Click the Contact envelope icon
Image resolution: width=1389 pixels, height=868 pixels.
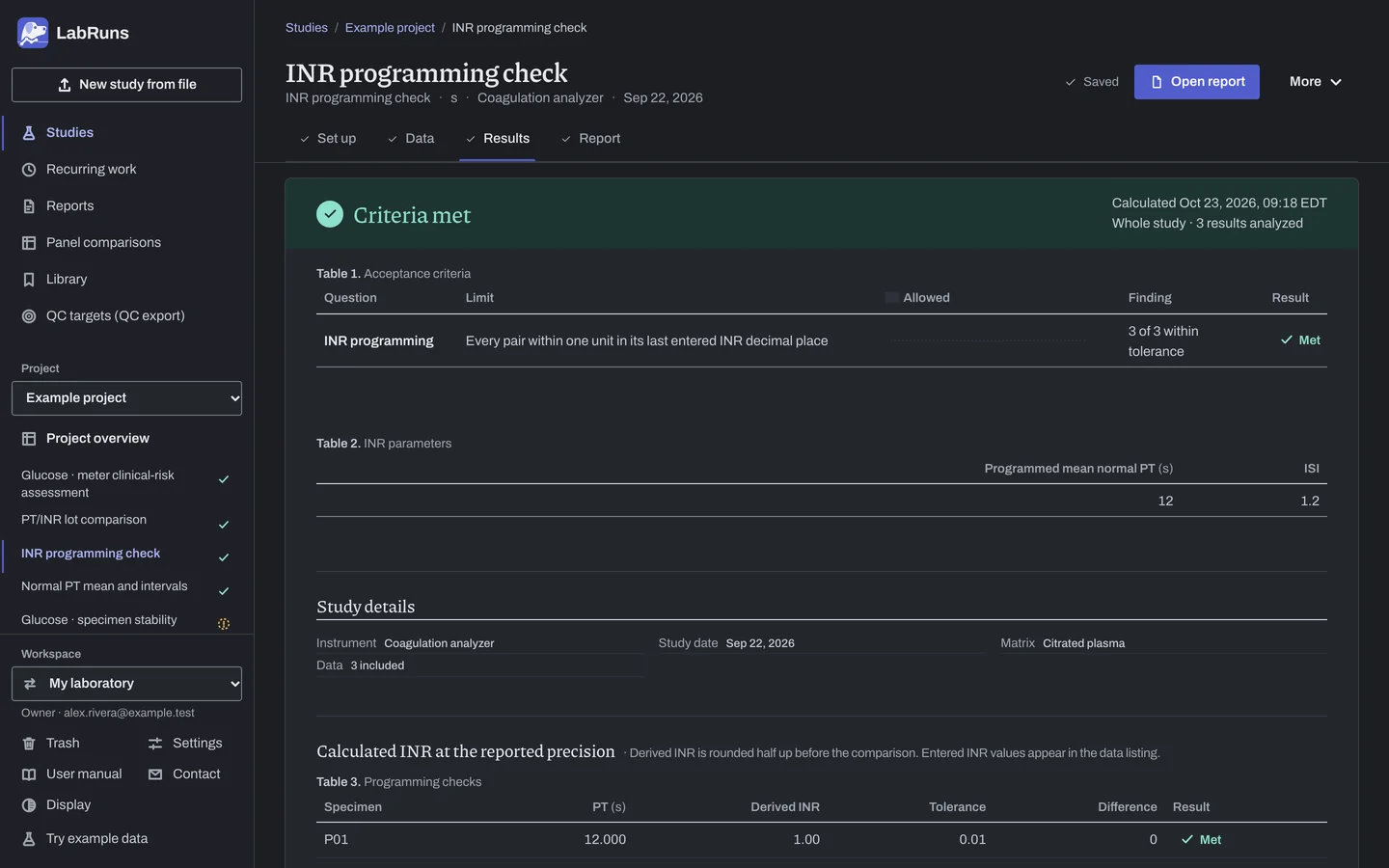[155, 774]
